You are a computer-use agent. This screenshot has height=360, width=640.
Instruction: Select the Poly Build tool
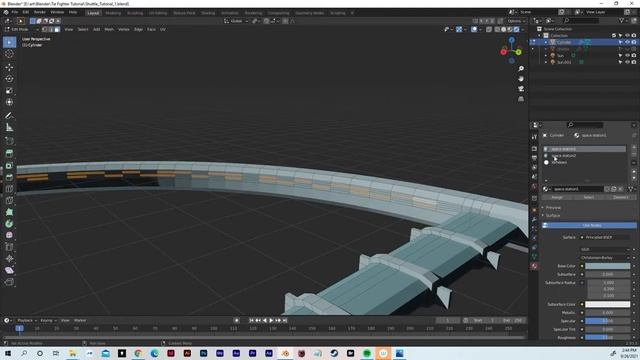coord(9,212)
